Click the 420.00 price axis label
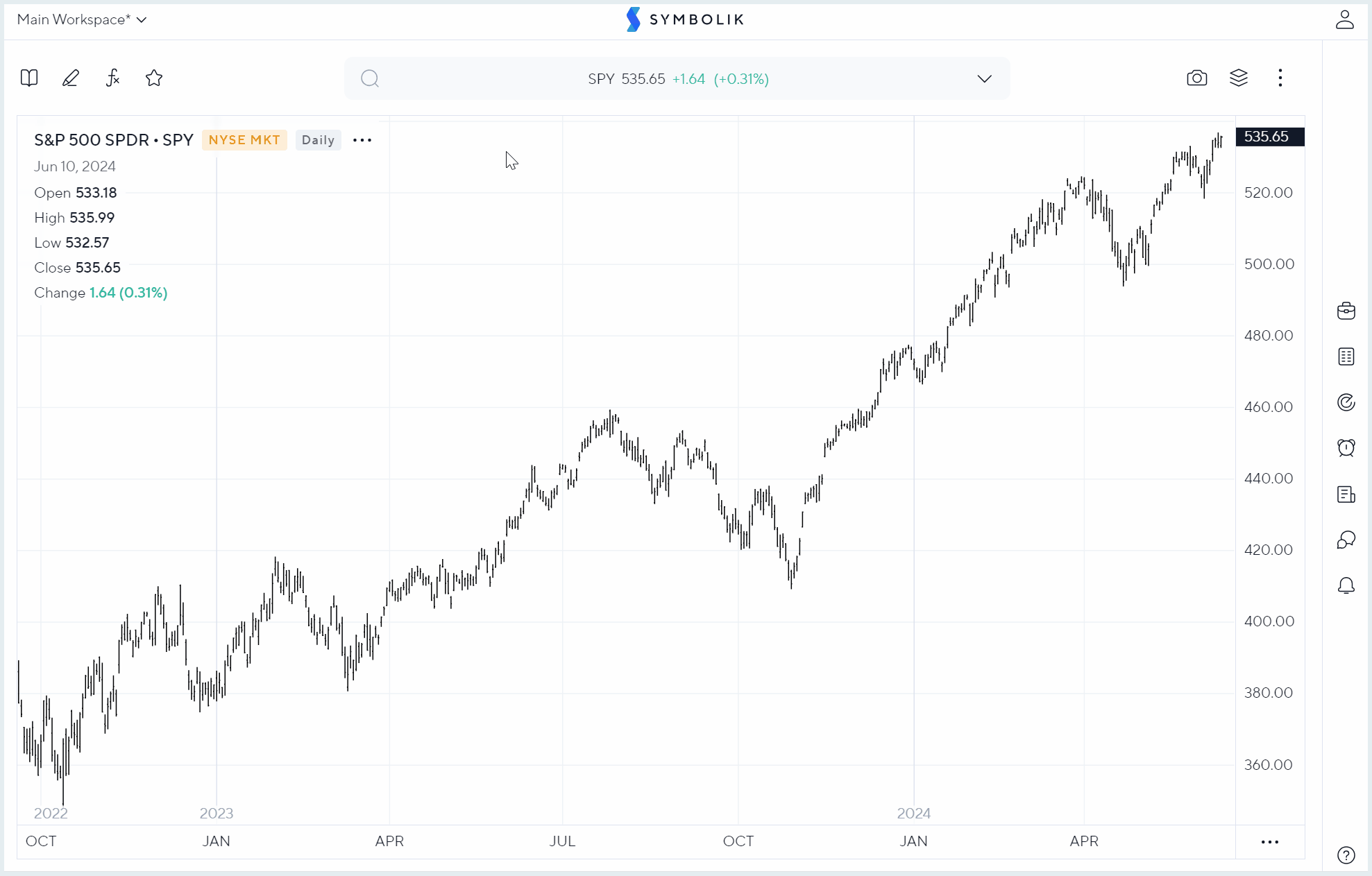Viewport: 1372px width, 876px height. (x=1269, y=550)
